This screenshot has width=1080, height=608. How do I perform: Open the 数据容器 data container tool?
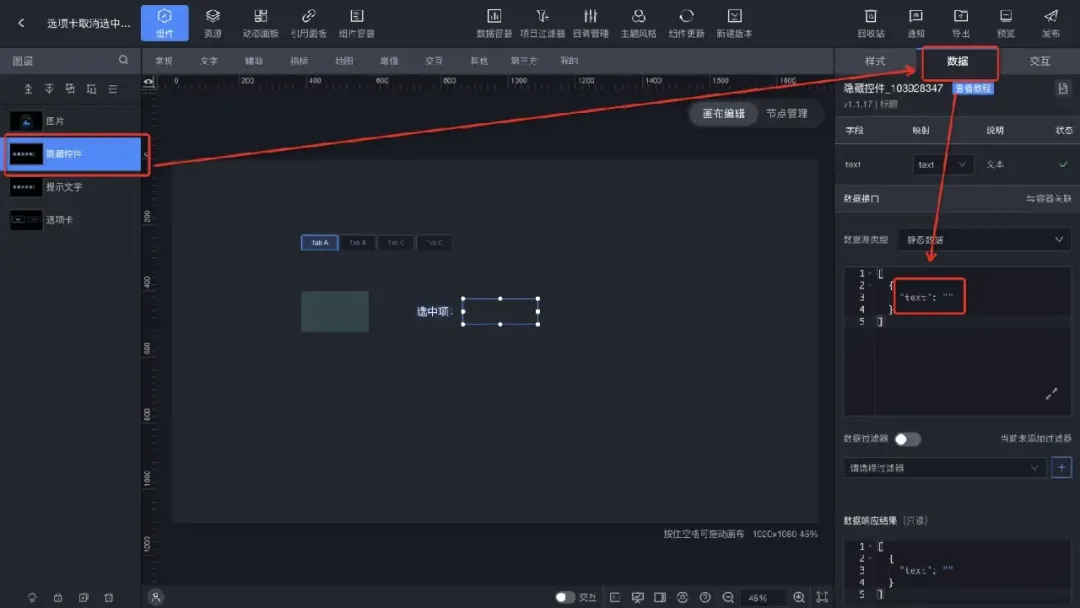click(x=494, y=23)
